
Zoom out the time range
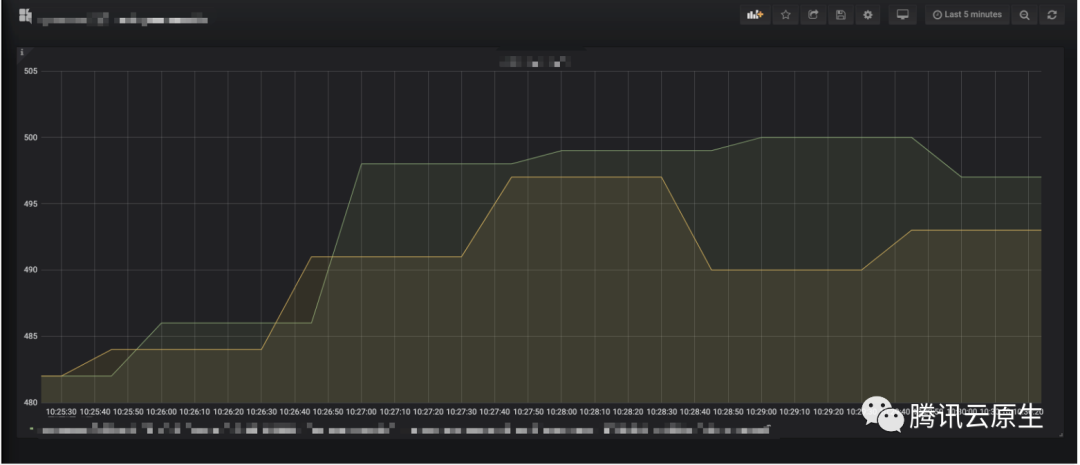click(x=1024, y=15)
